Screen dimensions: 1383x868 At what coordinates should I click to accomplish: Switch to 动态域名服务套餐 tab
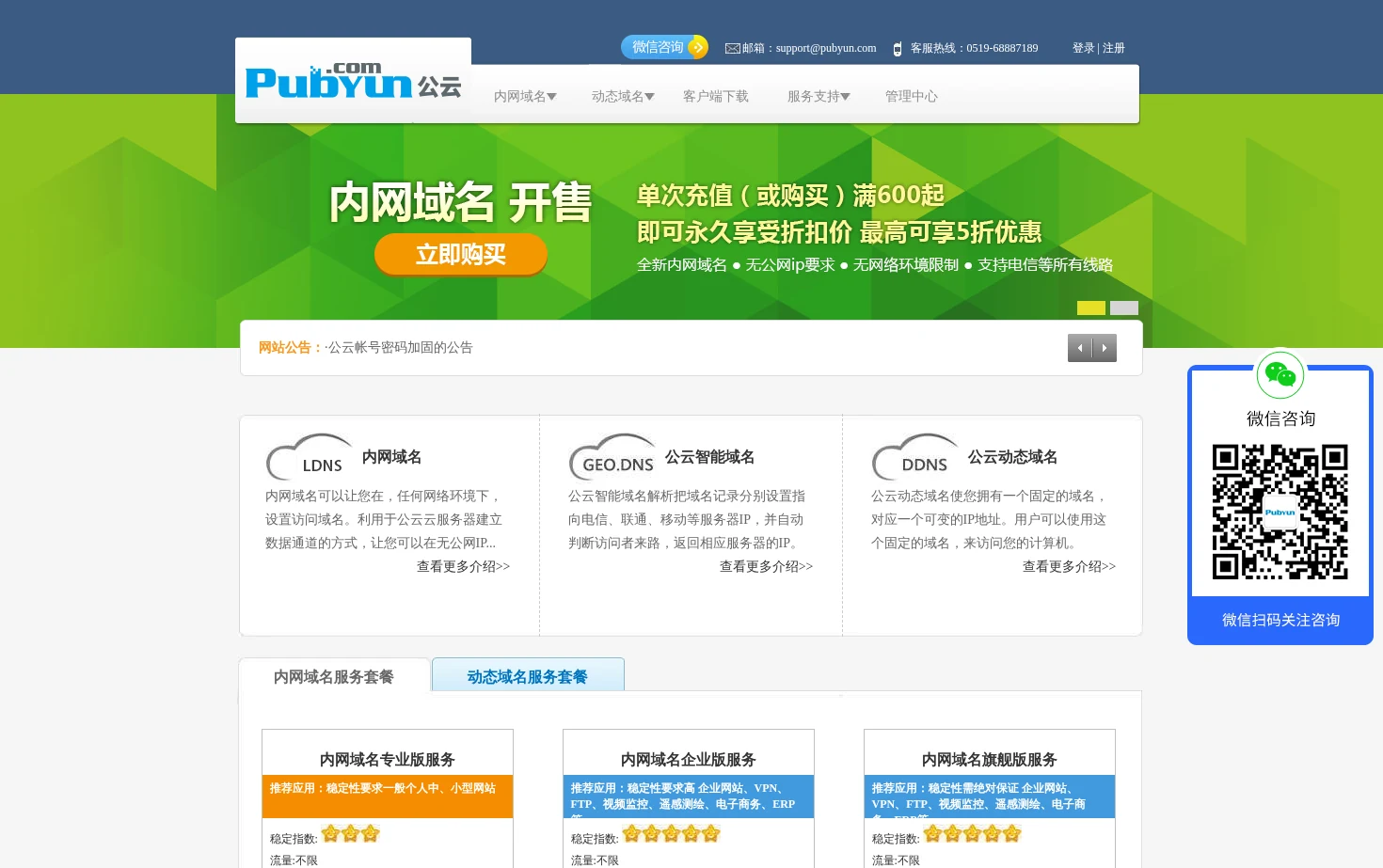tap(528, 676)
